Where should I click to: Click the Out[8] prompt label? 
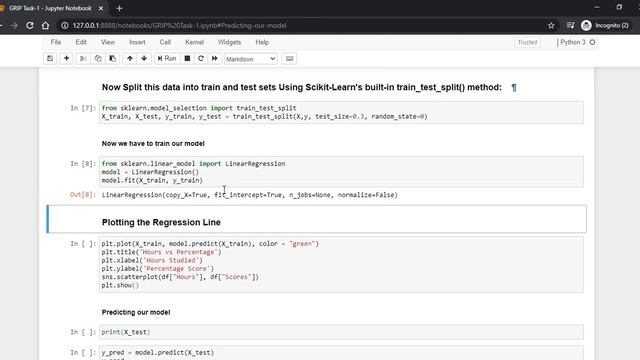[x=83, y=195]
